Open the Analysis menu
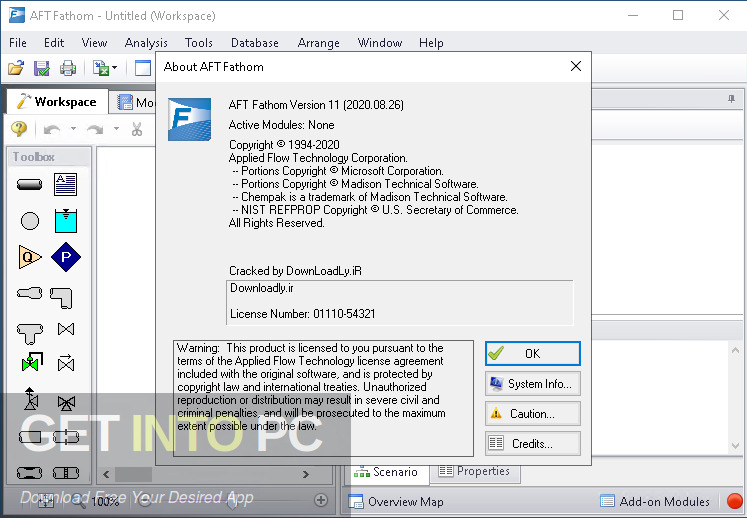Viewport: 747px width, 518px height. pyautogui.click(x=146, y=43)
